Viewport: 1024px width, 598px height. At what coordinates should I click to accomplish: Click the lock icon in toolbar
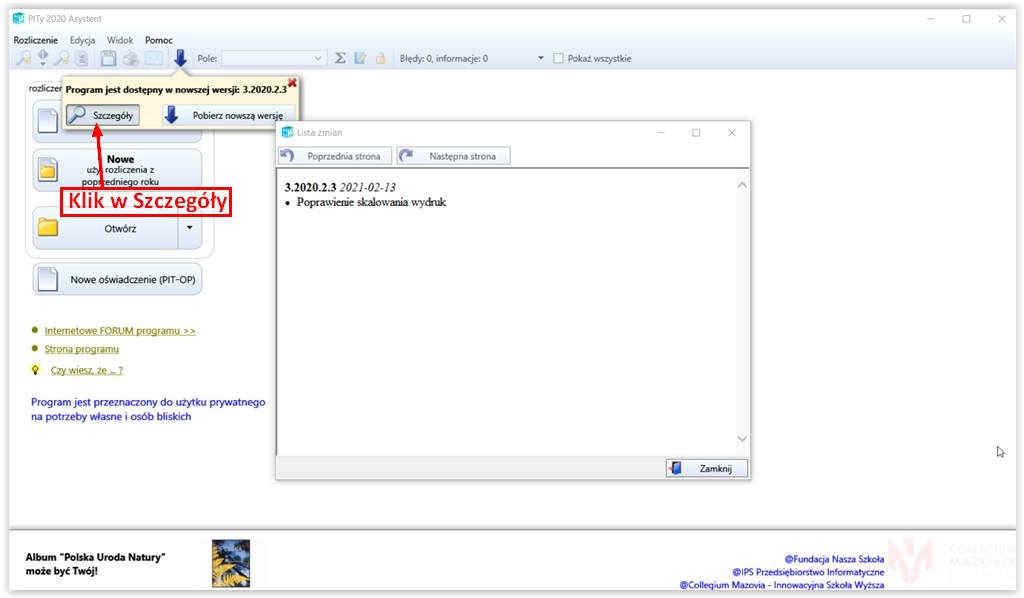click(x=380, y=58)
